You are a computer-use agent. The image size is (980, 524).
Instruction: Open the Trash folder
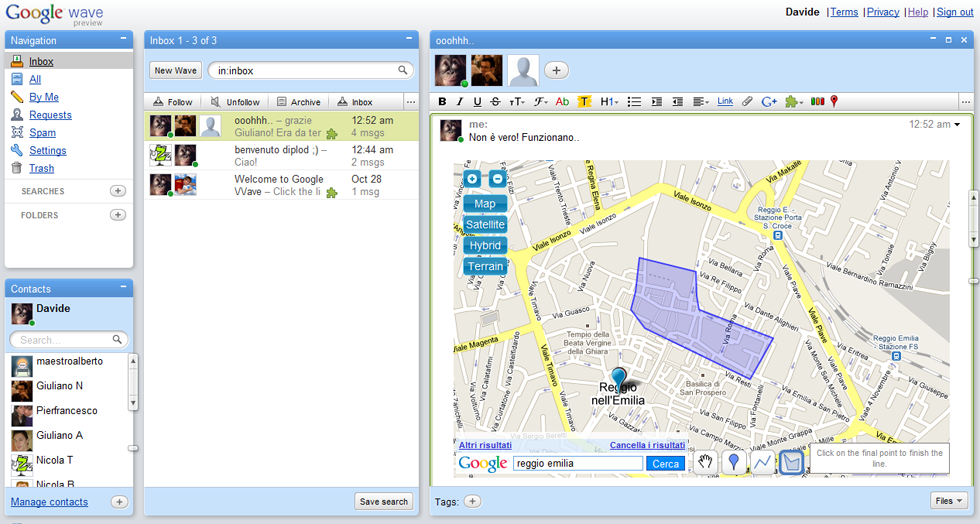(41, 168)
